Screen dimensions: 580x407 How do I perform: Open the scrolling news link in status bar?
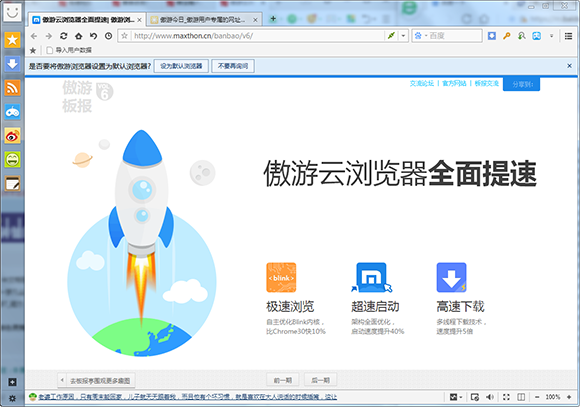point(188,397)
